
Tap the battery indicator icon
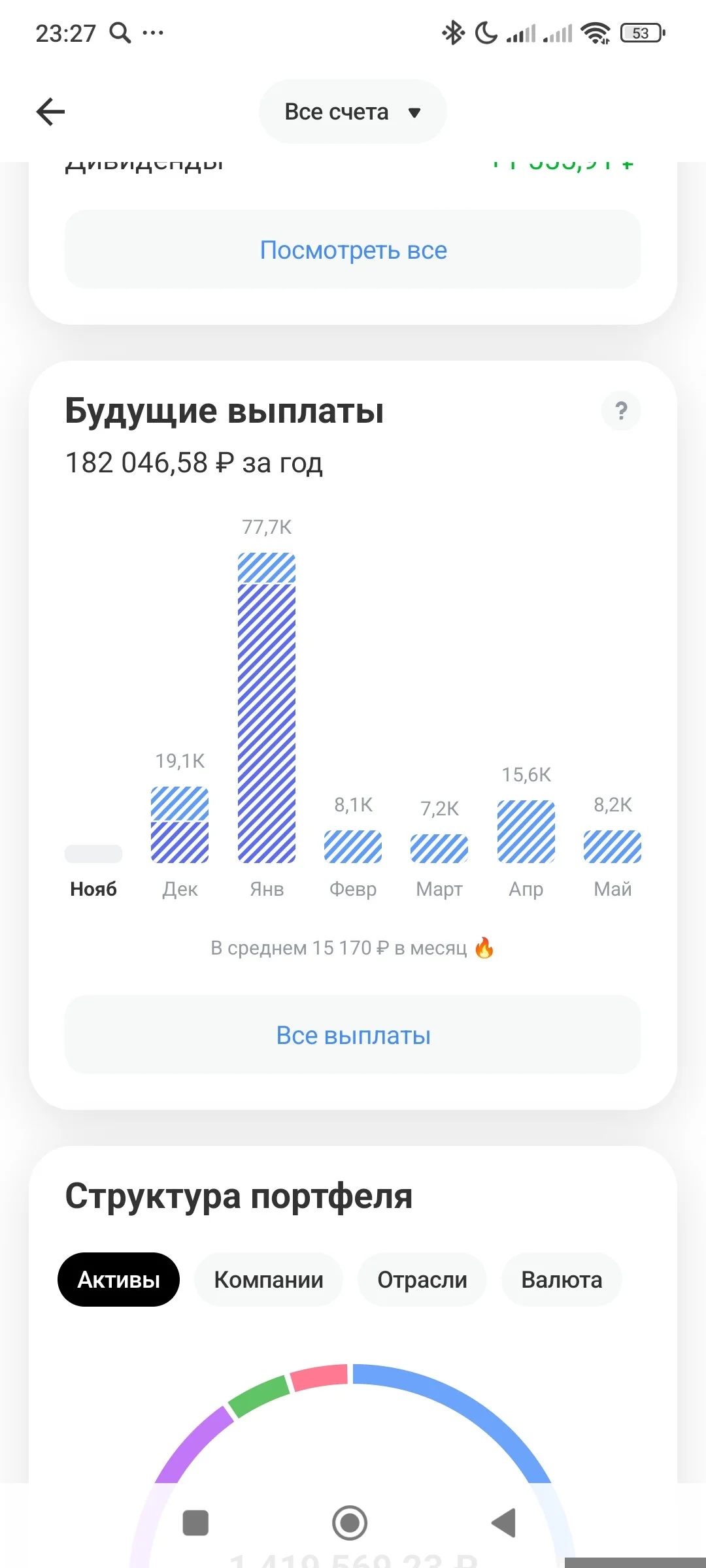pyautogui.click(x=643, y=33)
